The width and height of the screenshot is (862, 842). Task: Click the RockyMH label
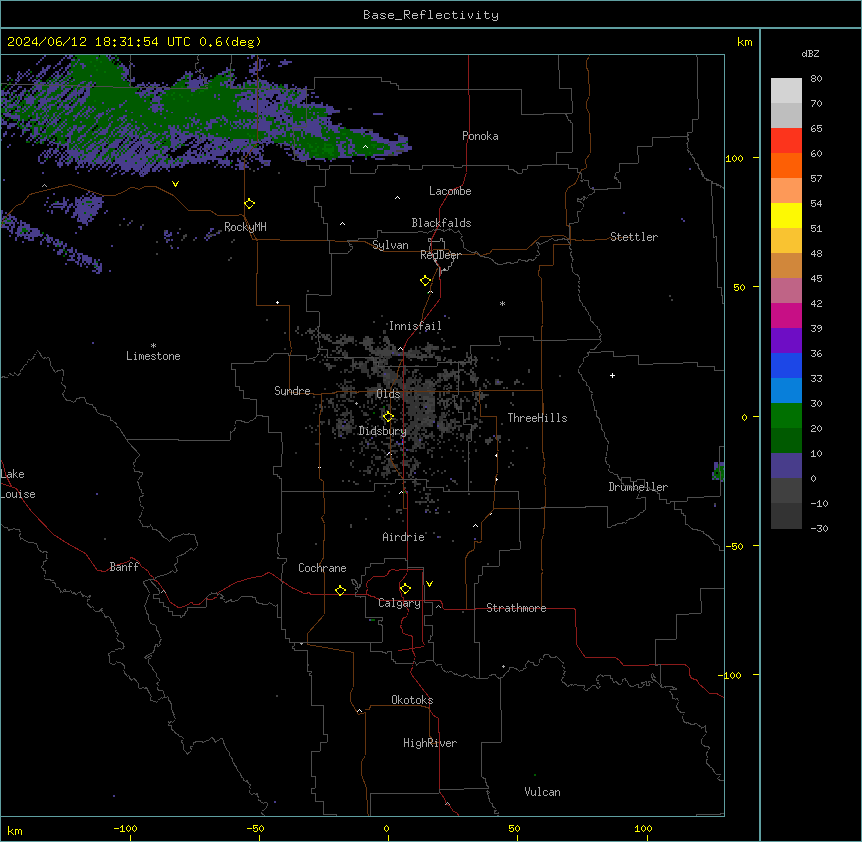pyautogui.click(x=245, y=227)
